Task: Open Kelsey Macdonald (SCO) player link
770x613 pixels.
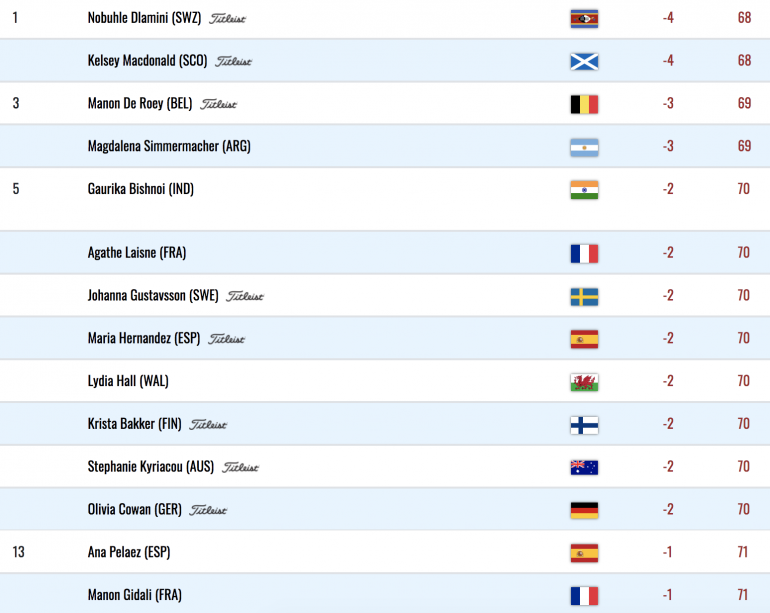Action: coord(147,60)
